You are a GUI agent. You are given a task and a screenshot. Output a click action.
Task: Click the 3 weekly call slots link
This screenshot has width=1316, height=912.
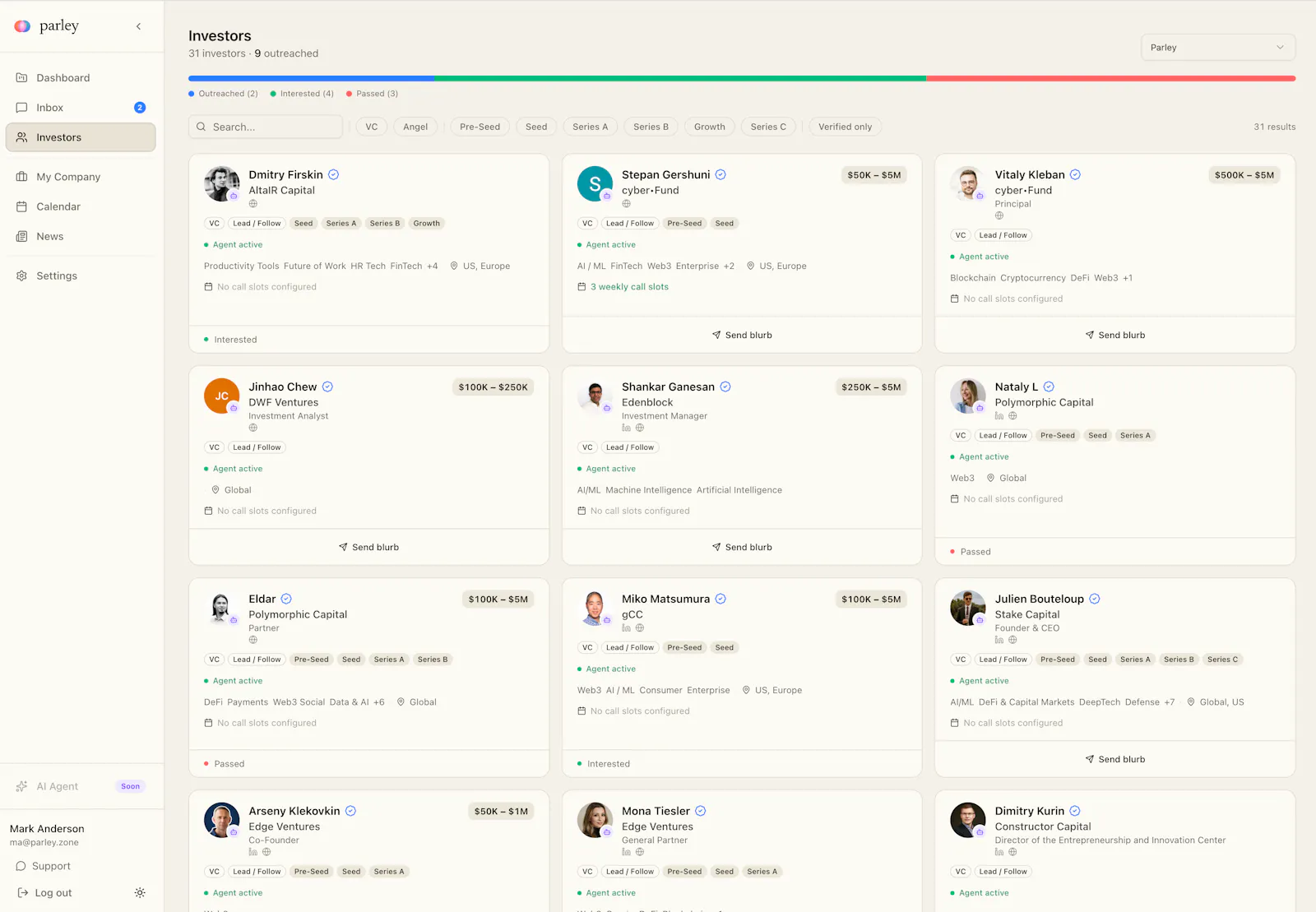point(629,287)
